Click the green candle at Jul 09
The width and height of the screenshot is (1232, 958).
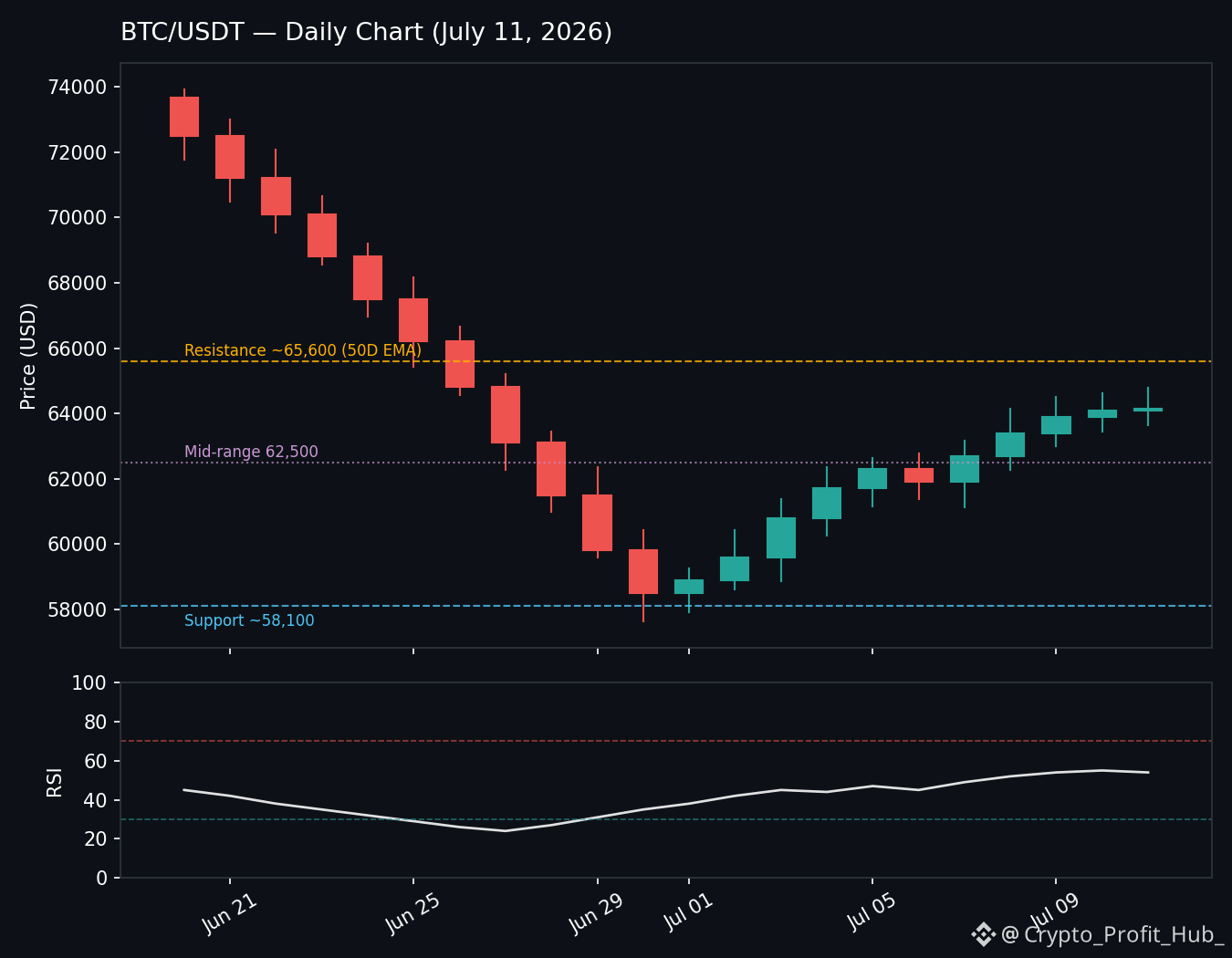(x=1056, y=425)
